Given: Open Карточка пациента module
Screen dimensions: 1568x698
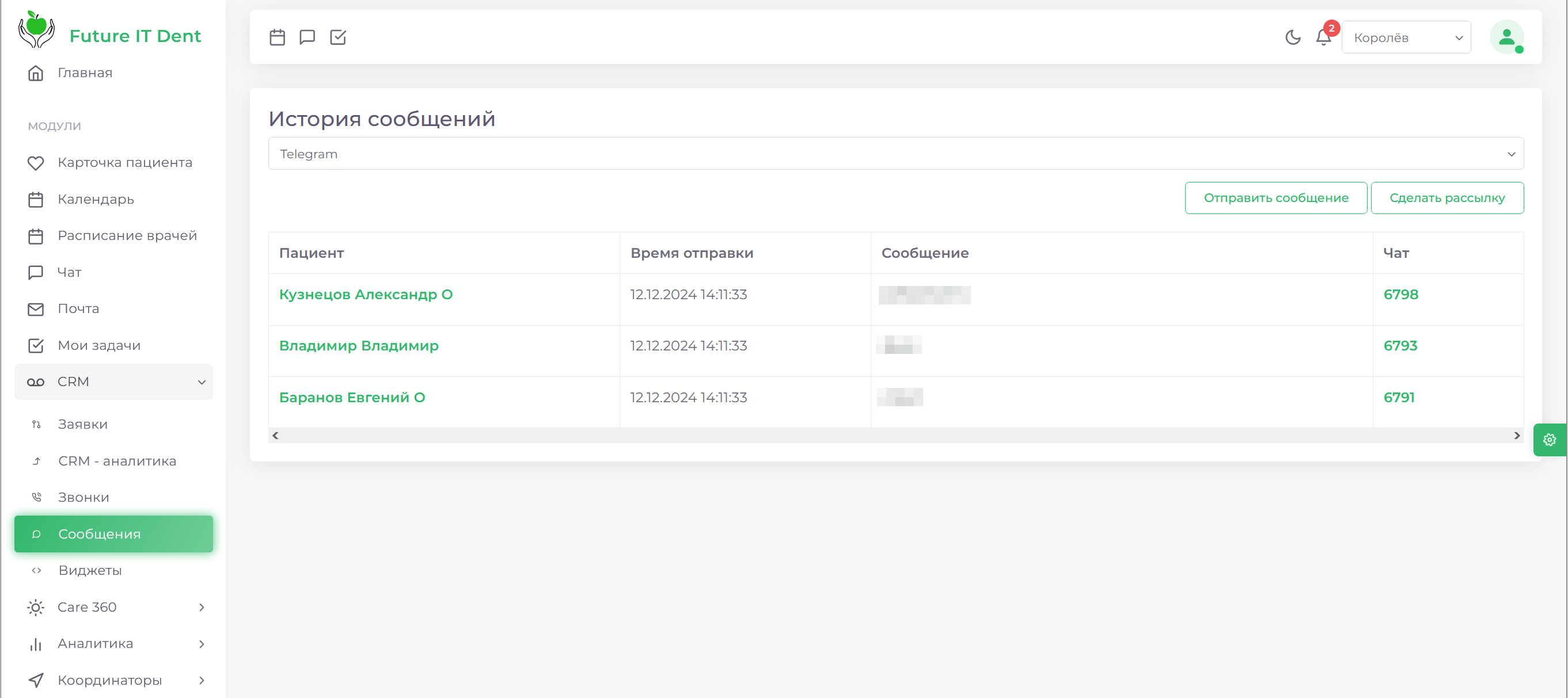Looking at the screenshot, I should [x=125, y=163].
